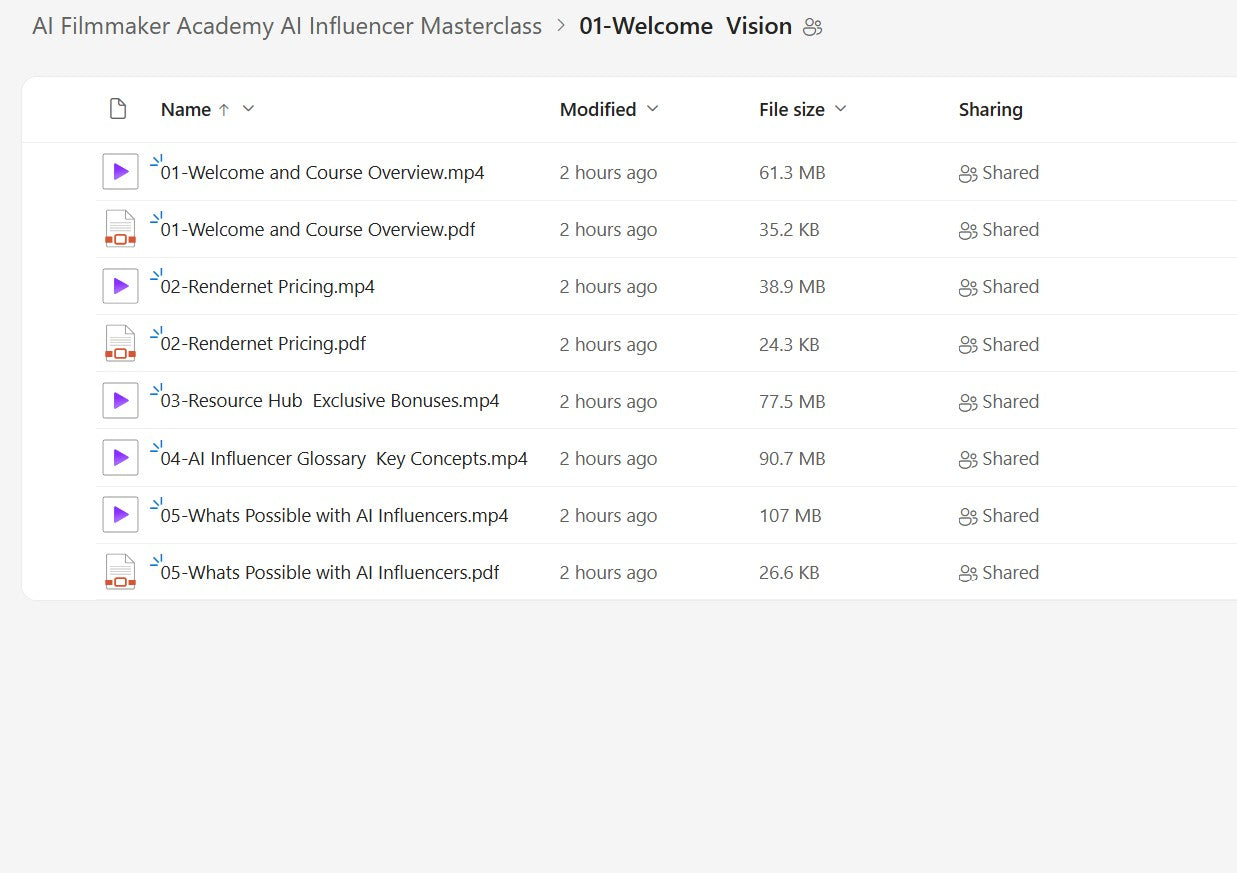The width and height of the screenshot is (1237, 873).
Task: Click the file type column header icon
Action: (x=118, y=109)
